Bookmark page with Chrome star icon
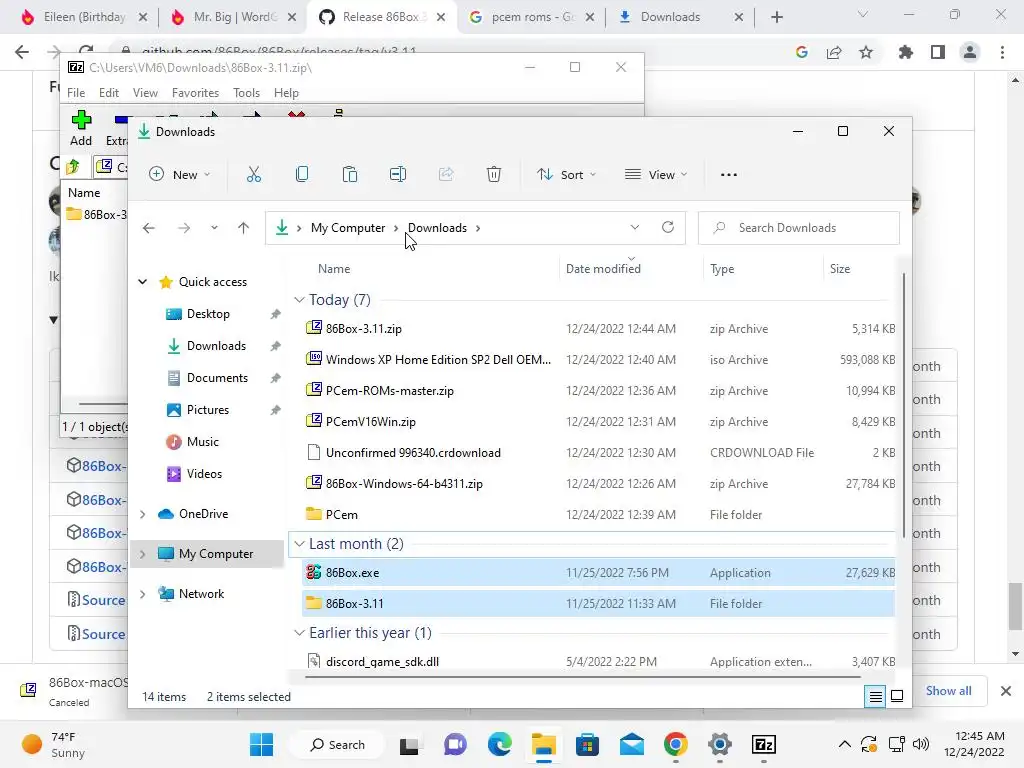Screen dimensions: 1024x768 (x=866, y=52)
